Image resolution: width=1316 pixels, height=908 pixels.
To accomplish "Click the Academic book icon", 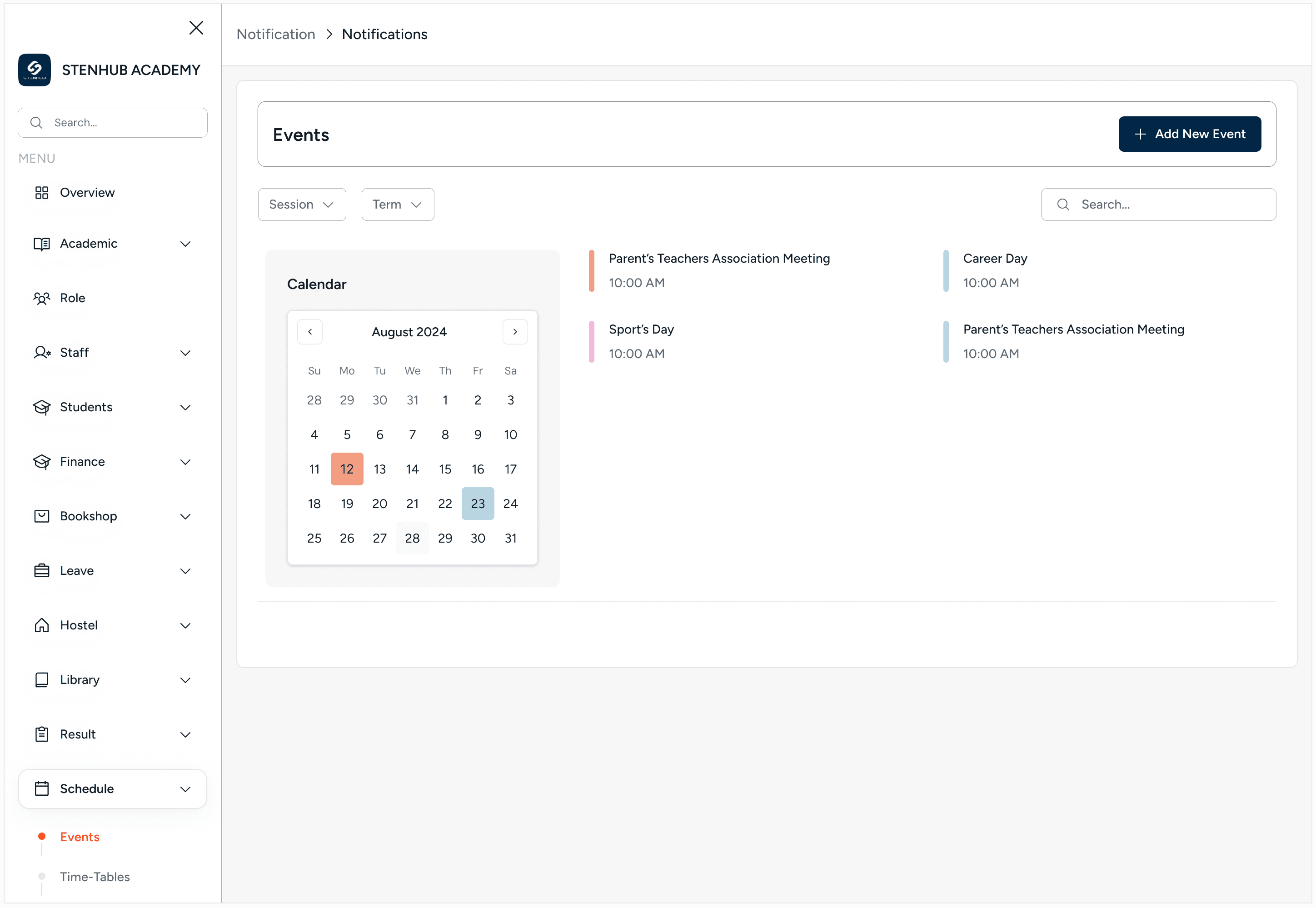I will (41, 244).
